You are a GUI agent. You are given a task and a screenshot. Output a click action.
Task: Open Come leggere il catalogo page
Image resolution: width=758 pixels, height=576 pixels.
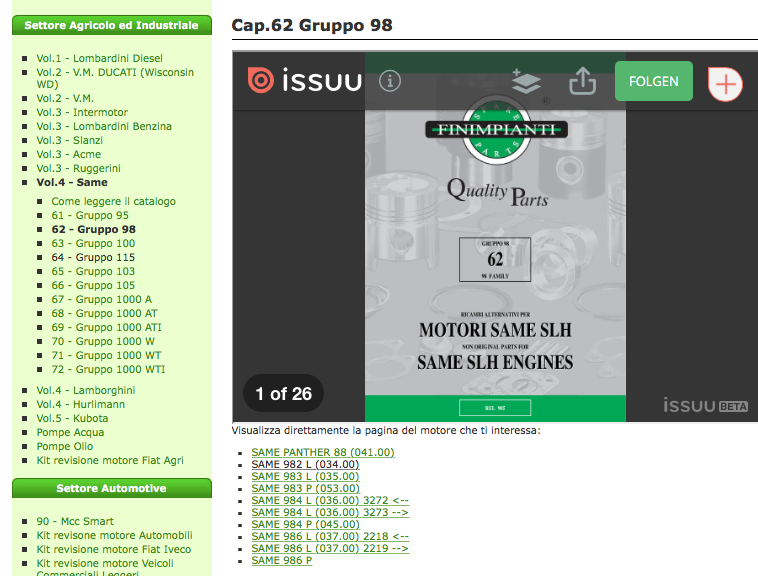pos(113,201)
